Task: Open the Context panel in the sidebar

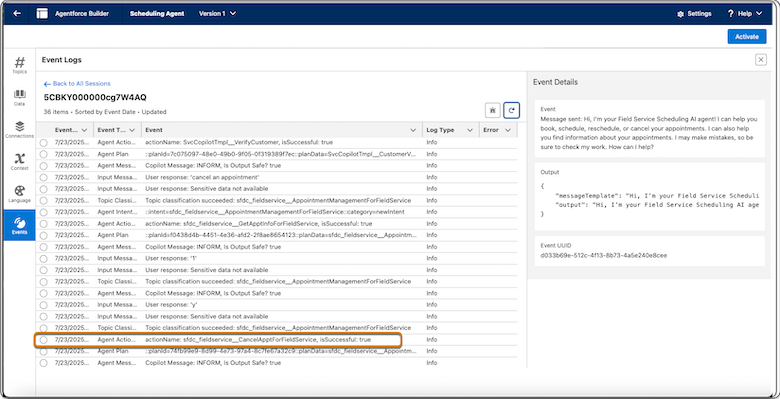Action: coord(19,162)
